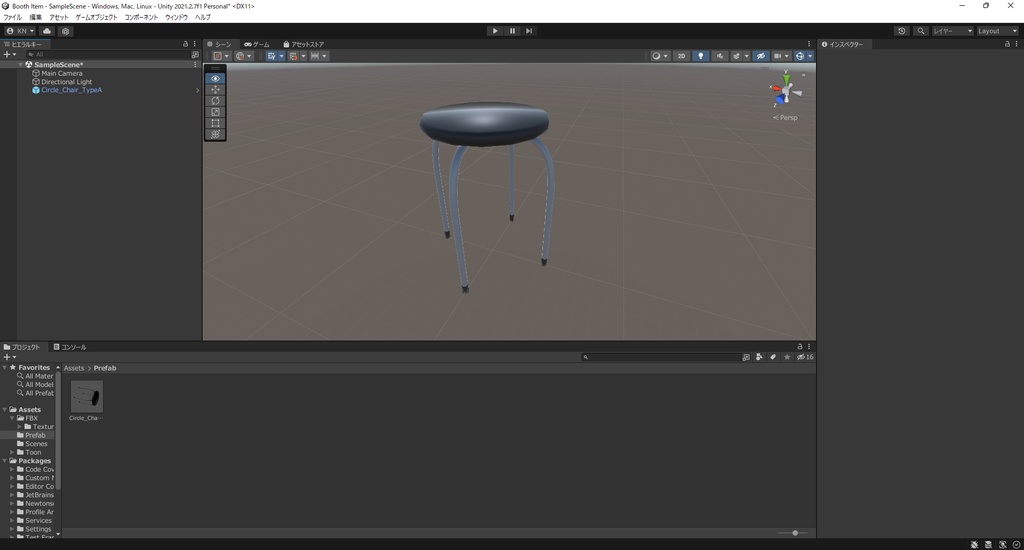Open the Layout dropdown
The image size is (1024, 550).
click(997, 31)
